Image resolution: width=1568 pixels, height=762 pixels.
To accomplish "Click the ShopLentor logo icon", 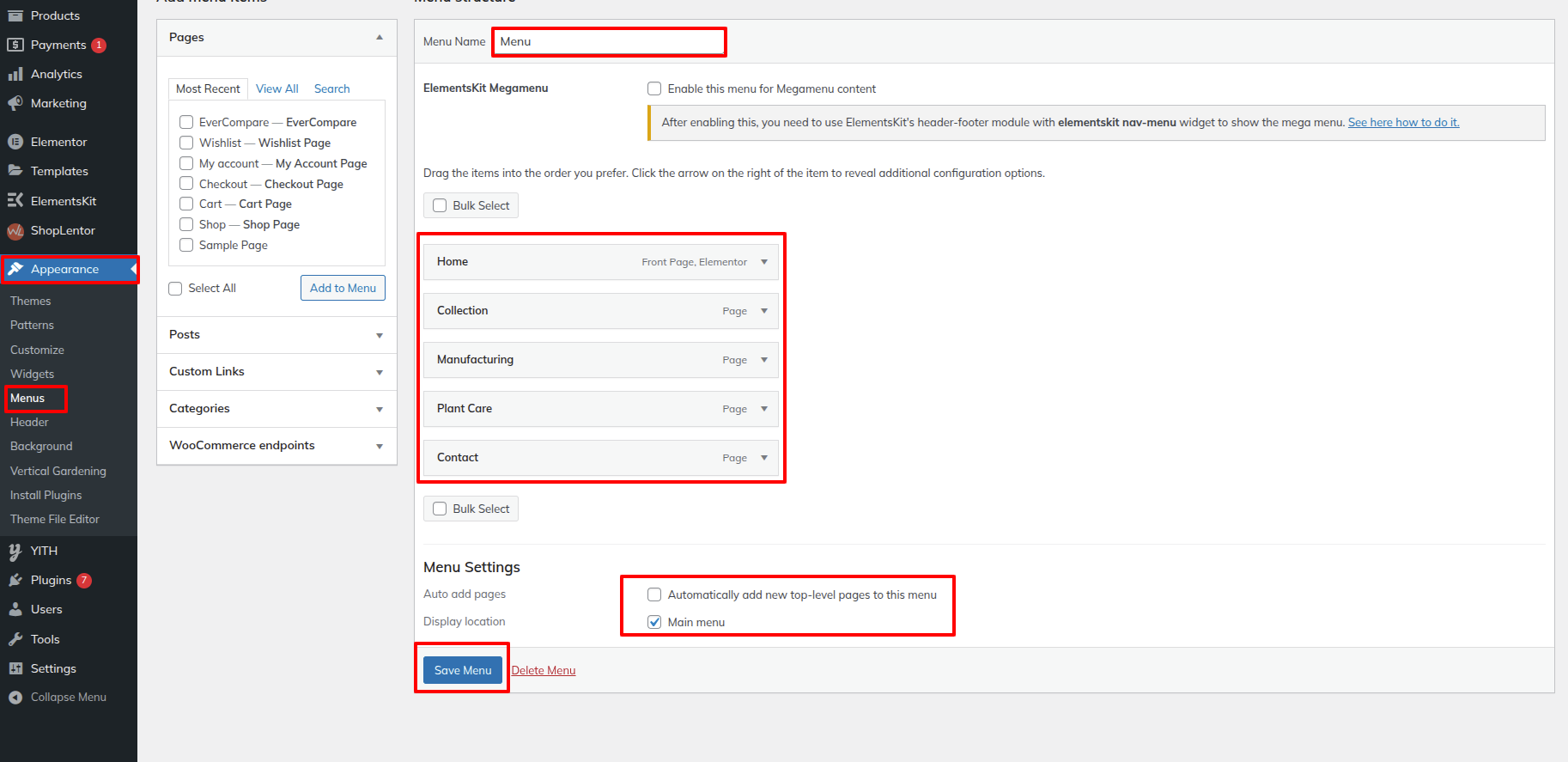I will 15,231.
